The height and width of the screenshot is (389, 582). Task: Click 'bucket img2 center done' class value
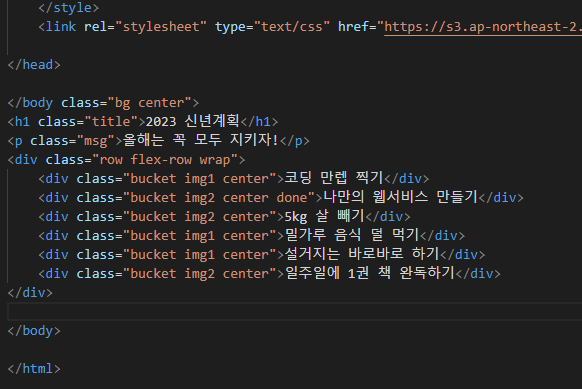[x=219, y=197]
